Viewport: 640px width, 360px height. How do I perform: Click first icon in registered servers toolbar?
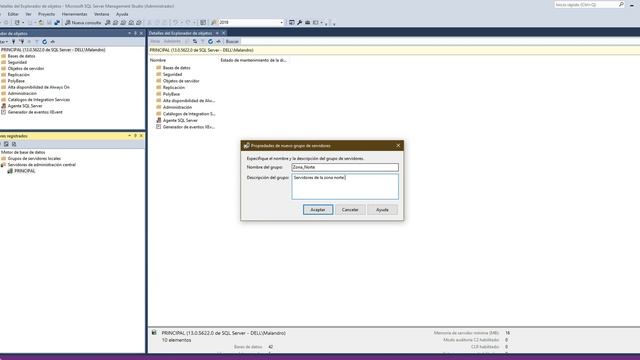[x=6, y=144]
